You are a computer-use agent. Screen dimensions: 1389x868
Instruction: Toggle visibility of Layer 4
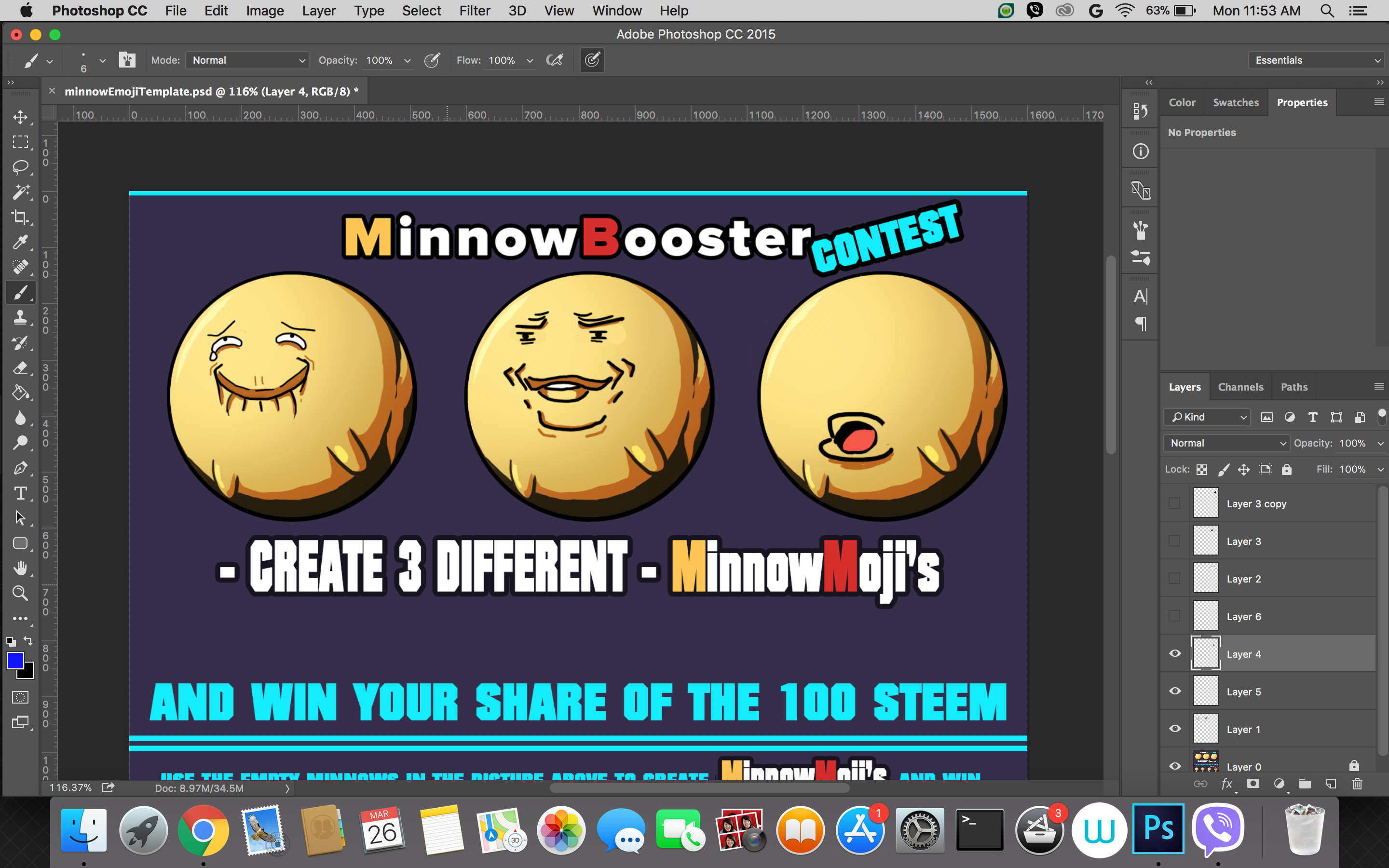coord(1175,654)
